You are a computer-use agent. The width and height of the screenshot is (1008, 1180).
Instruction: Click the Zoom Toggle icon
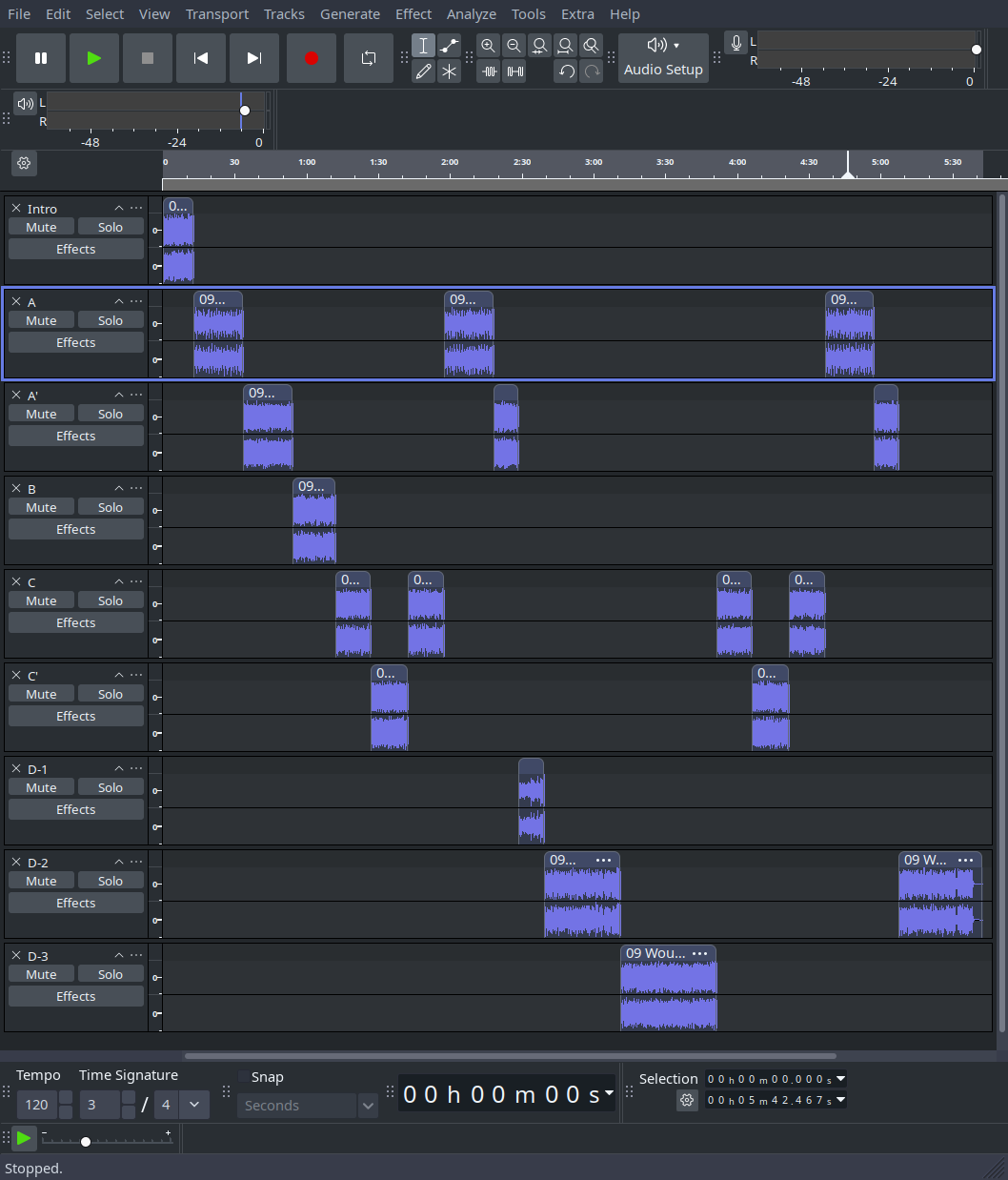[x=591, y=46]
